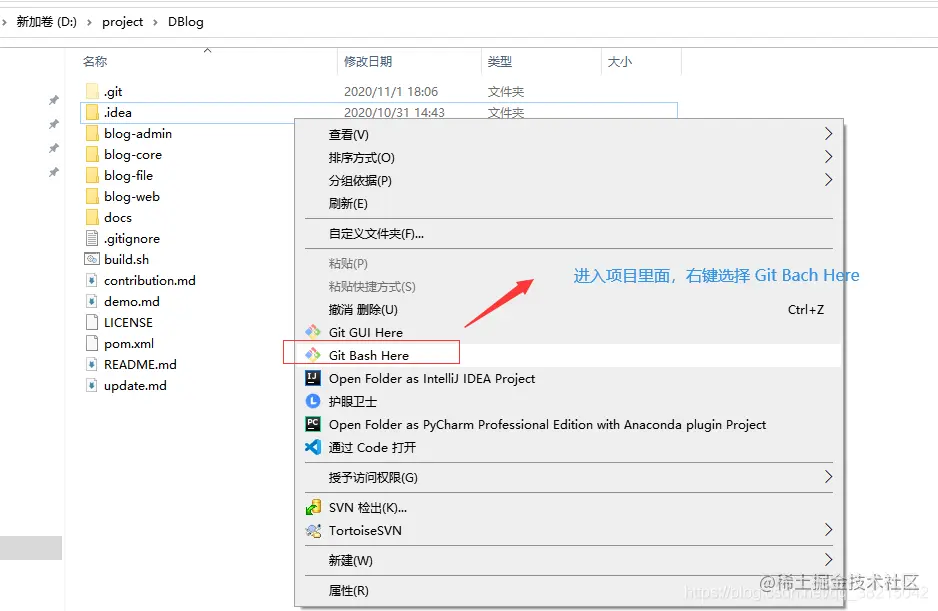
Task: Select Git GUI Here menu entry
Action: tap(569, 332)
